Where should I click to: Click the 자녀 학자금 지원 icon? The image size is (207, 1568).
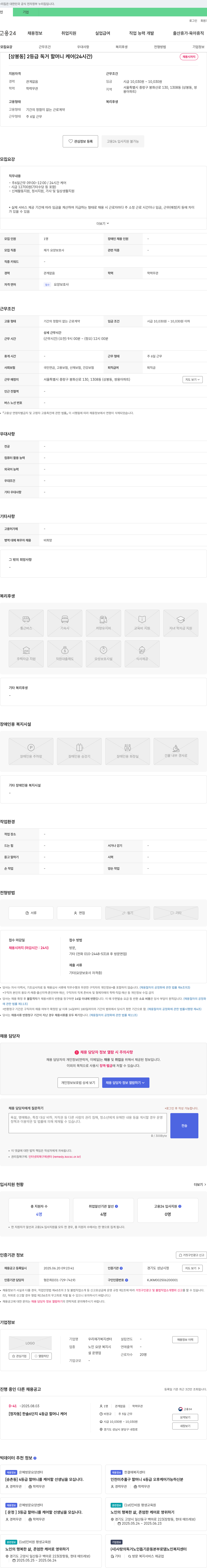(x=181, y=623)
